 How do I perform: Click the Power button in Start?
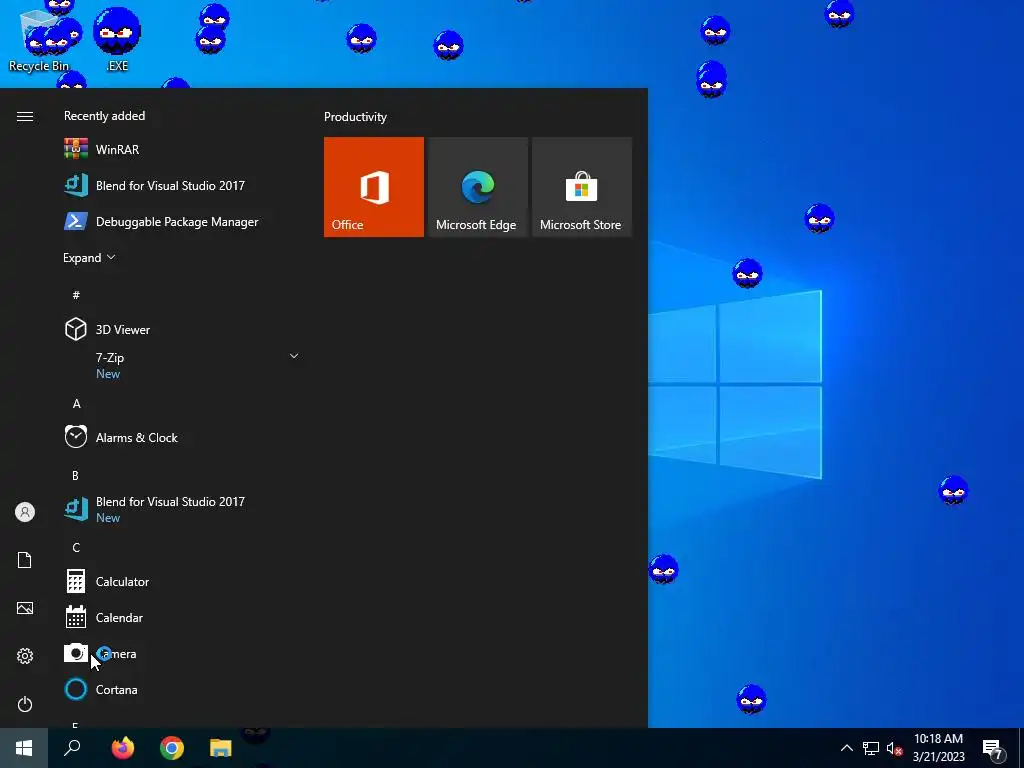25,704
